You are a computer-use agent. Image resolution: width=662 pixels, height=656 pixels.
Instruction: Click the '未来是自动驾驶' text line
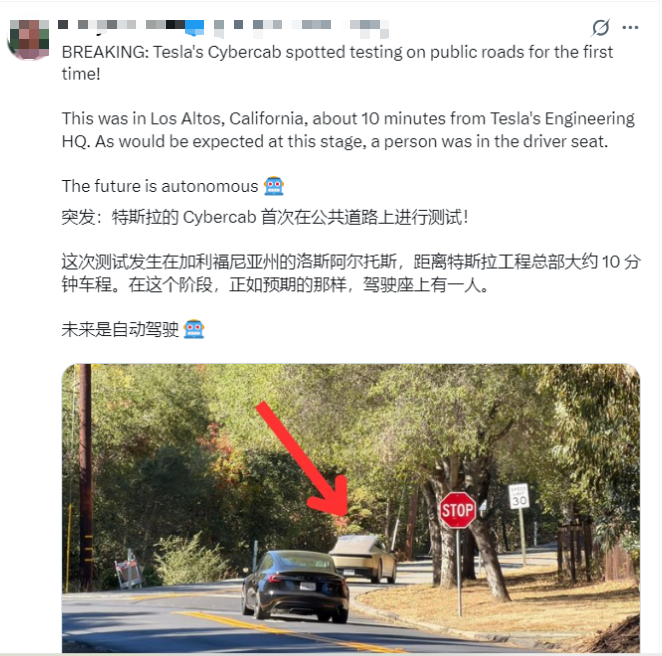(x=120, y=329)
